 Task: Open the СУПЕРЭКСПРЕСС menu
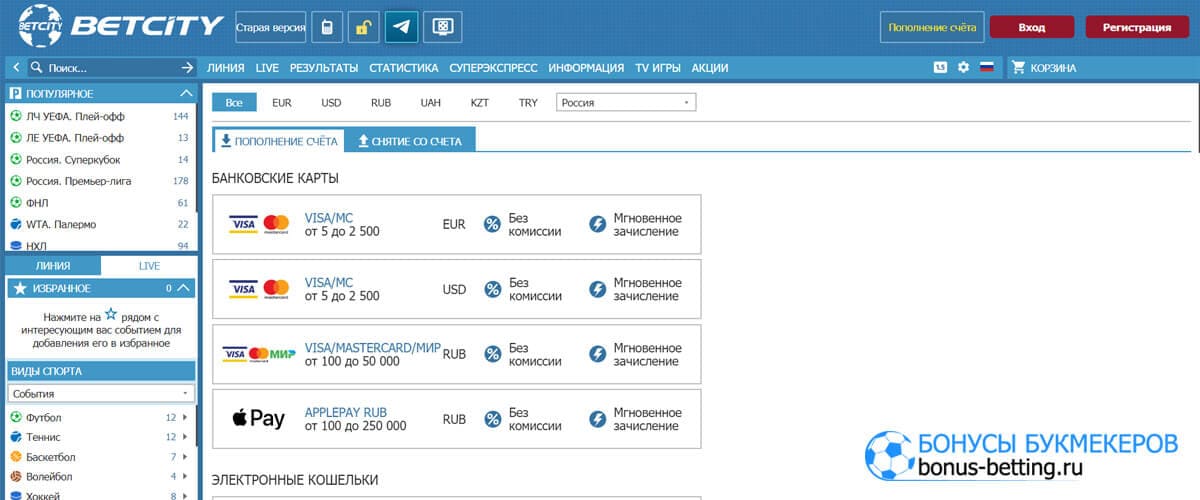coord(494,68)
